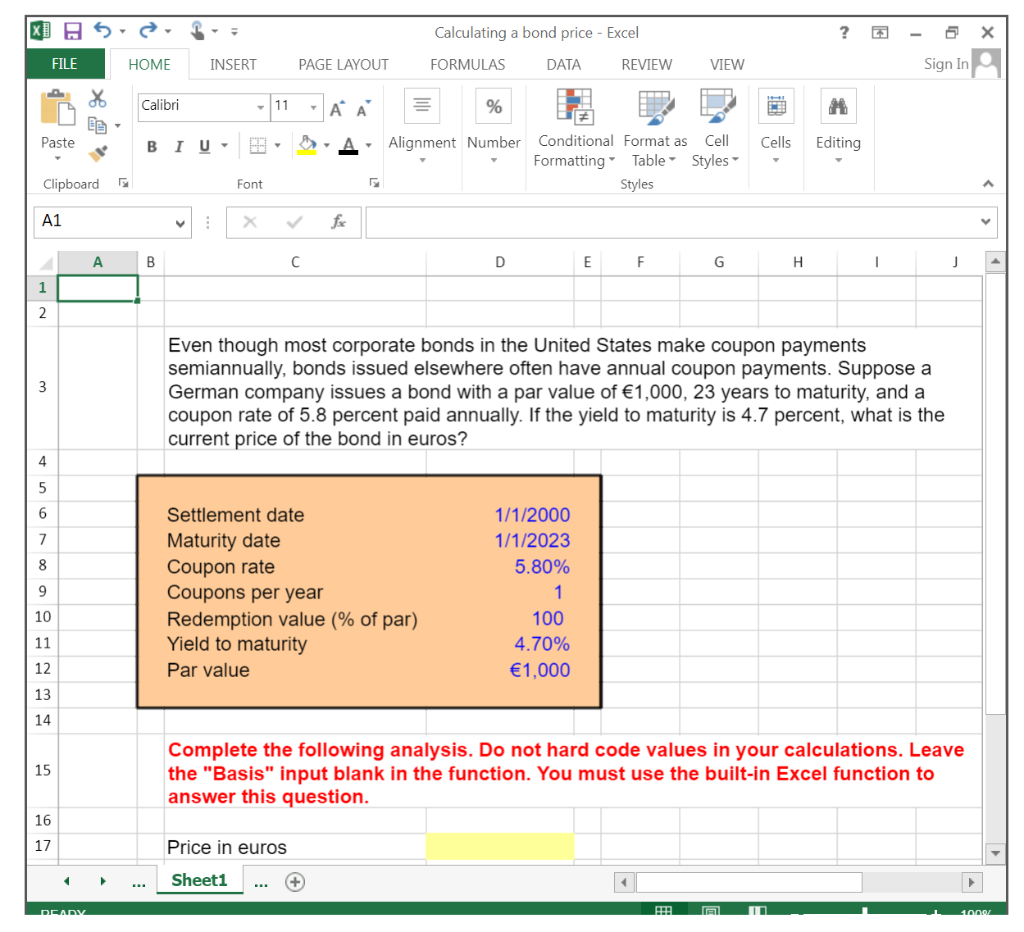
Task: Open the DATA ribbon tab
Action: 563,64
